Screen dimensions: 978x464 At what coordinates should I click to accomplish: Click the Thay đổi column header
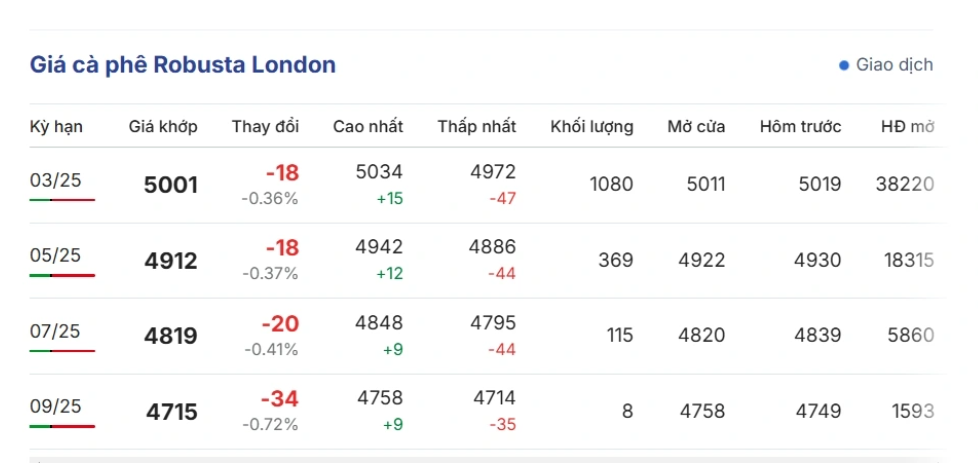pos(265,127)
